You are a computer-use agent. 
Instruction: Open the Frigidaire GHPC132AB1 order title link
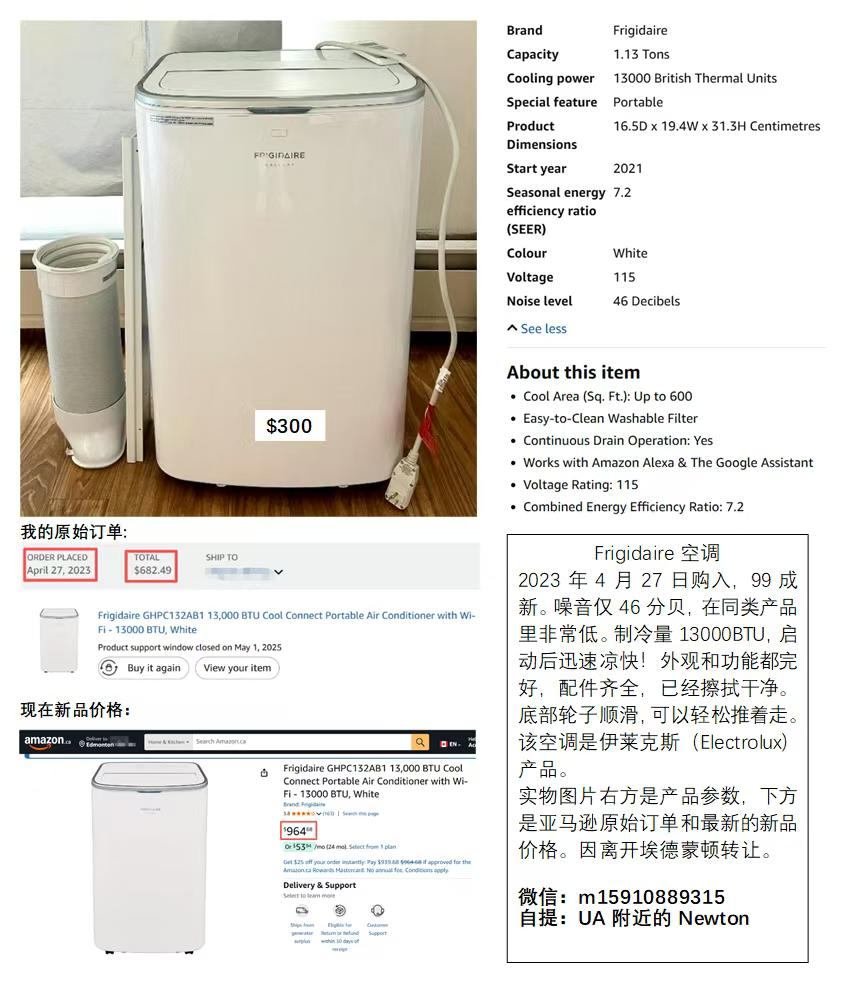point(286,622)
